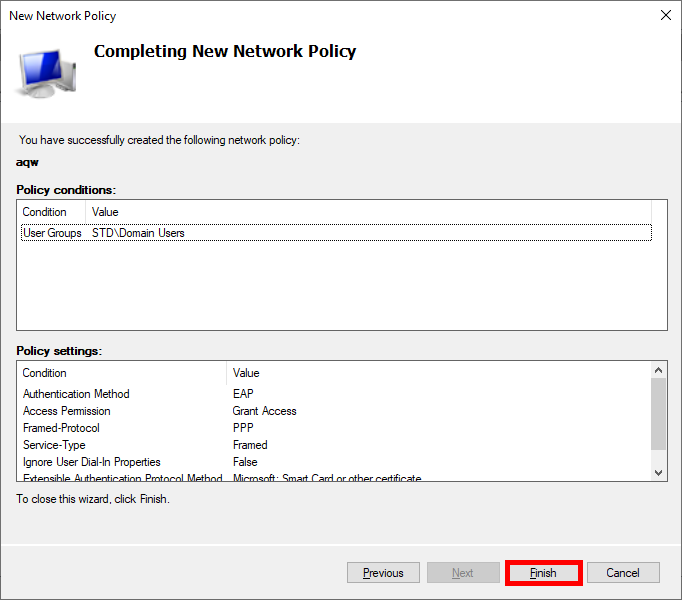Click the False value
682x600 pixels.
245,462
